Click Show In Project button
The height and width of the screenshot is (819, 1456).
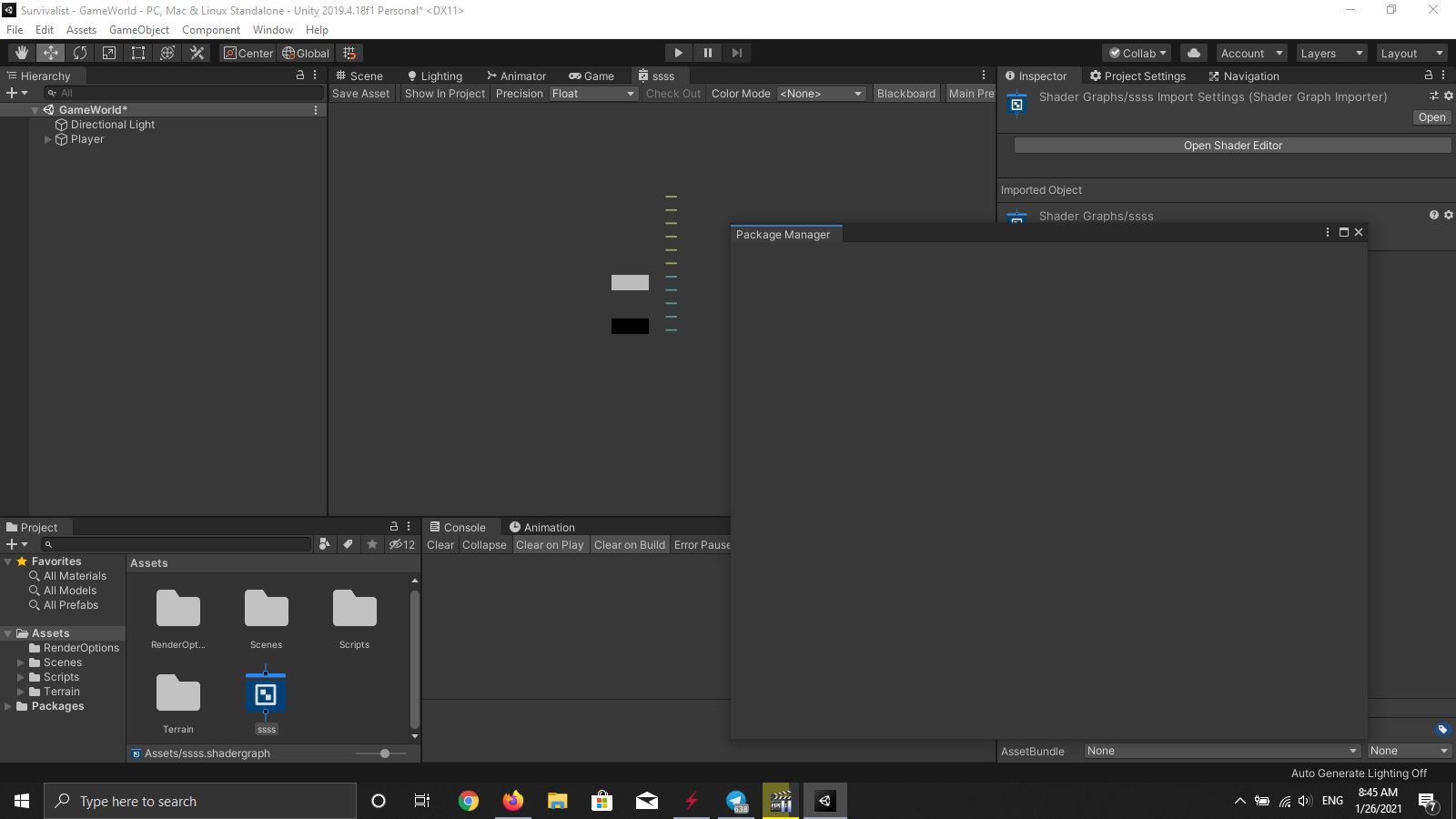click(445, 94)
